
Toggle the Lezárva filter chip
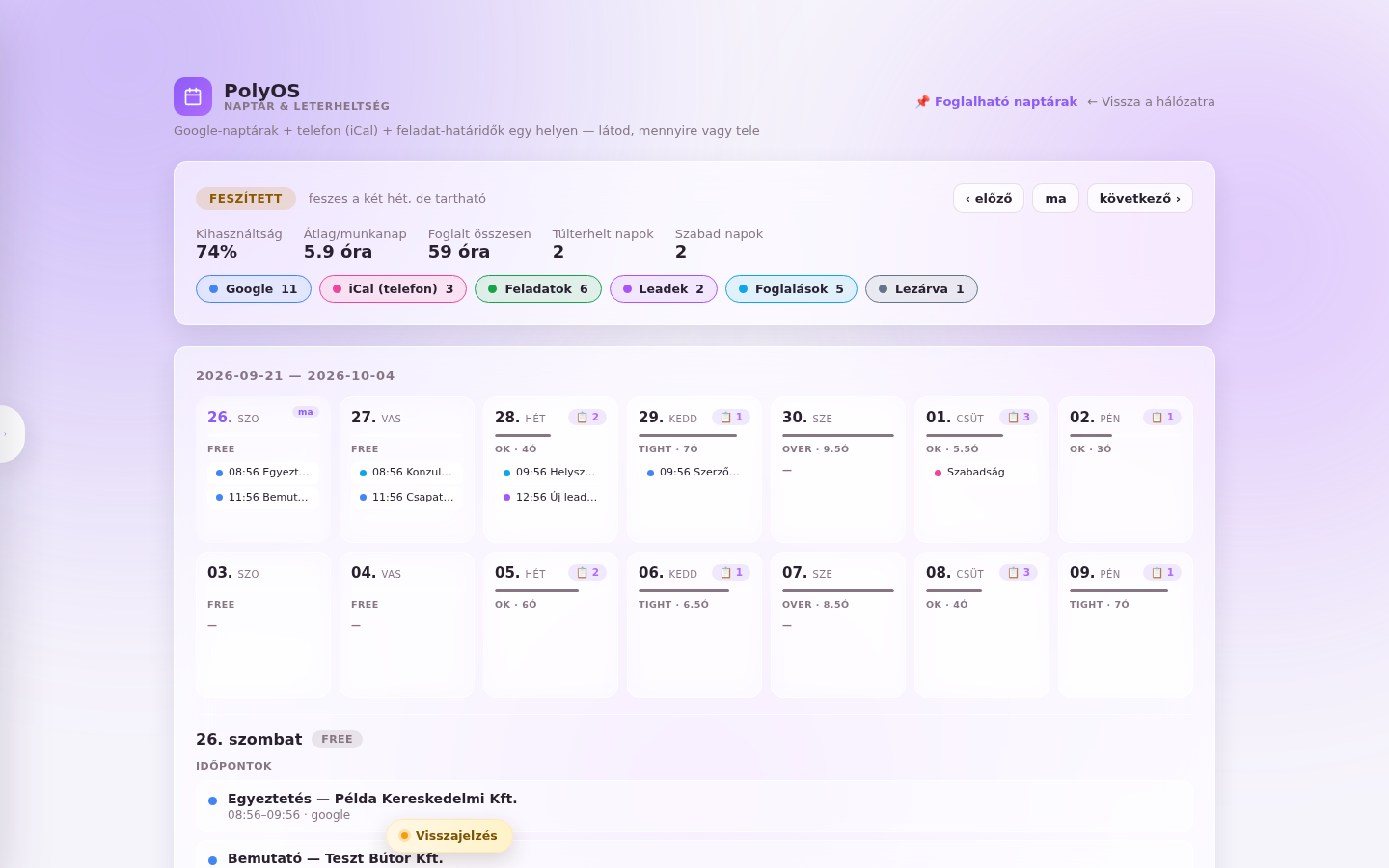point(921,289)
